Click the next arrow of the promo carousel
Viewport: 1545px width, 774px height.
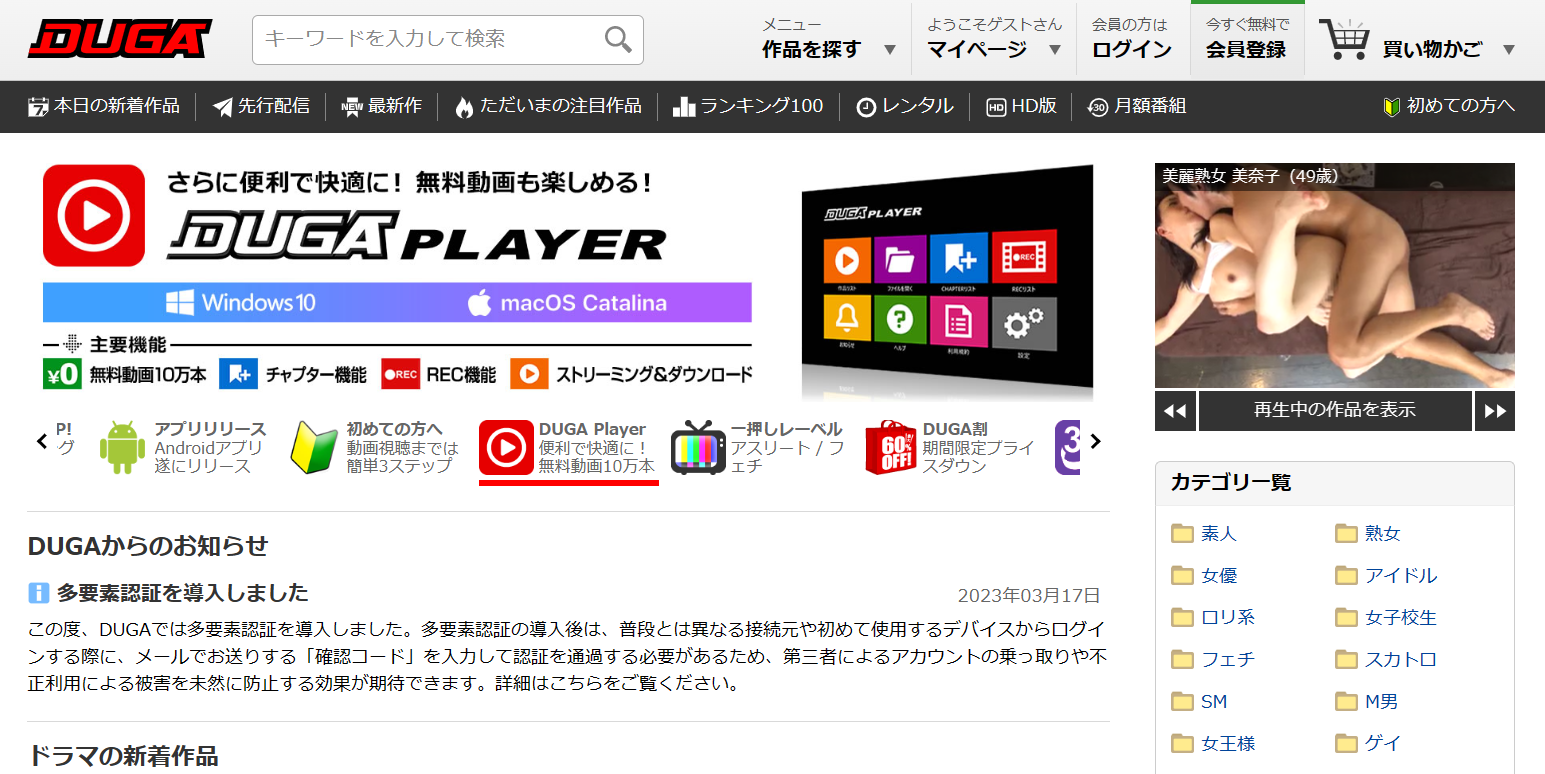[1095, 441]
